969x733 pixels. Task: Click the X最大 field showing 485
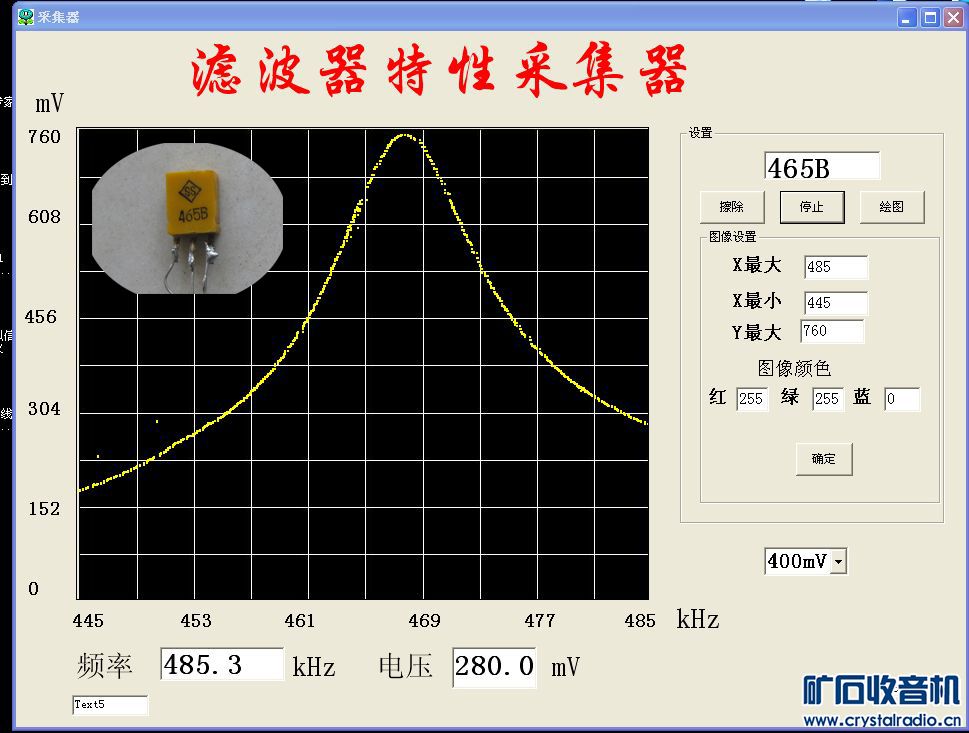[836, 267]
